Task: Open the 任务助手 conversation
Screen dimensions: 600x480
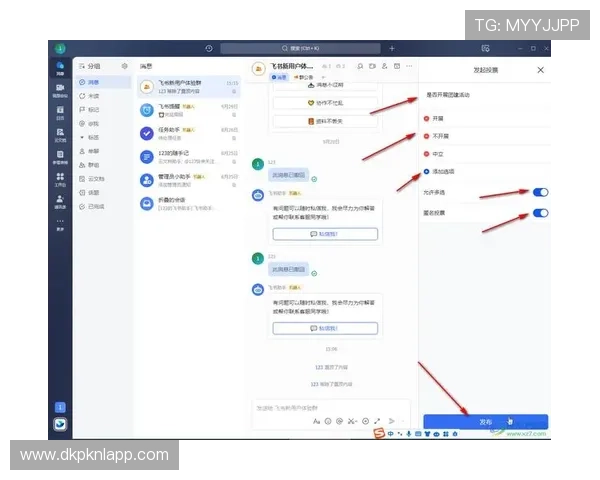Action: 189,134
